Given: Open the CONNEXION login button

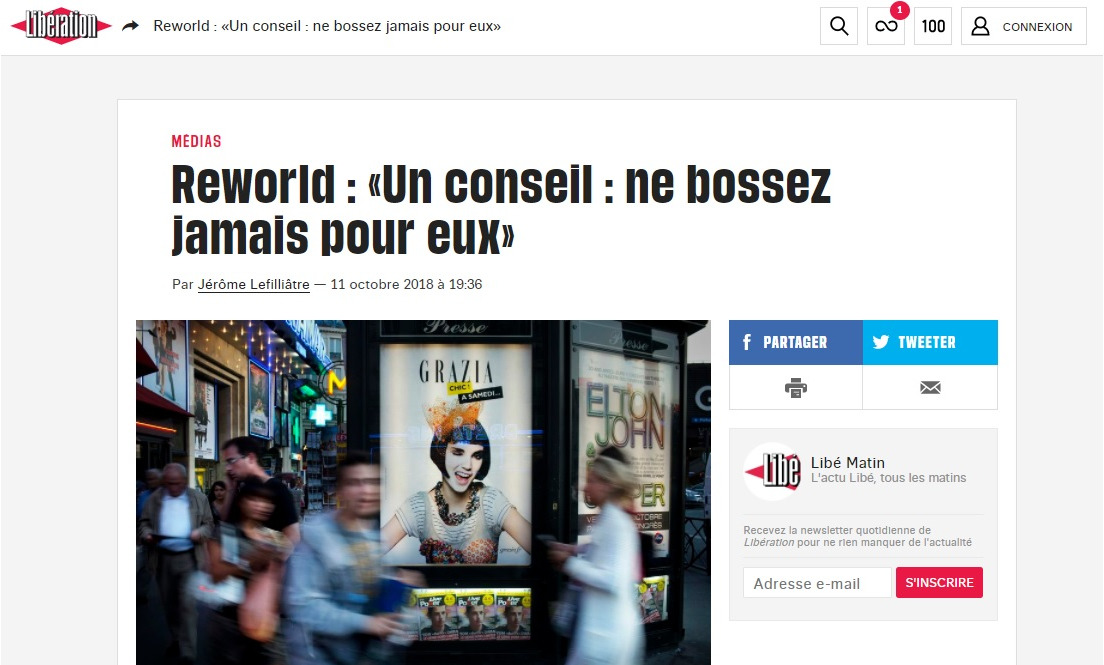Looking at the screenshot, I should [x=1024, y=26].
